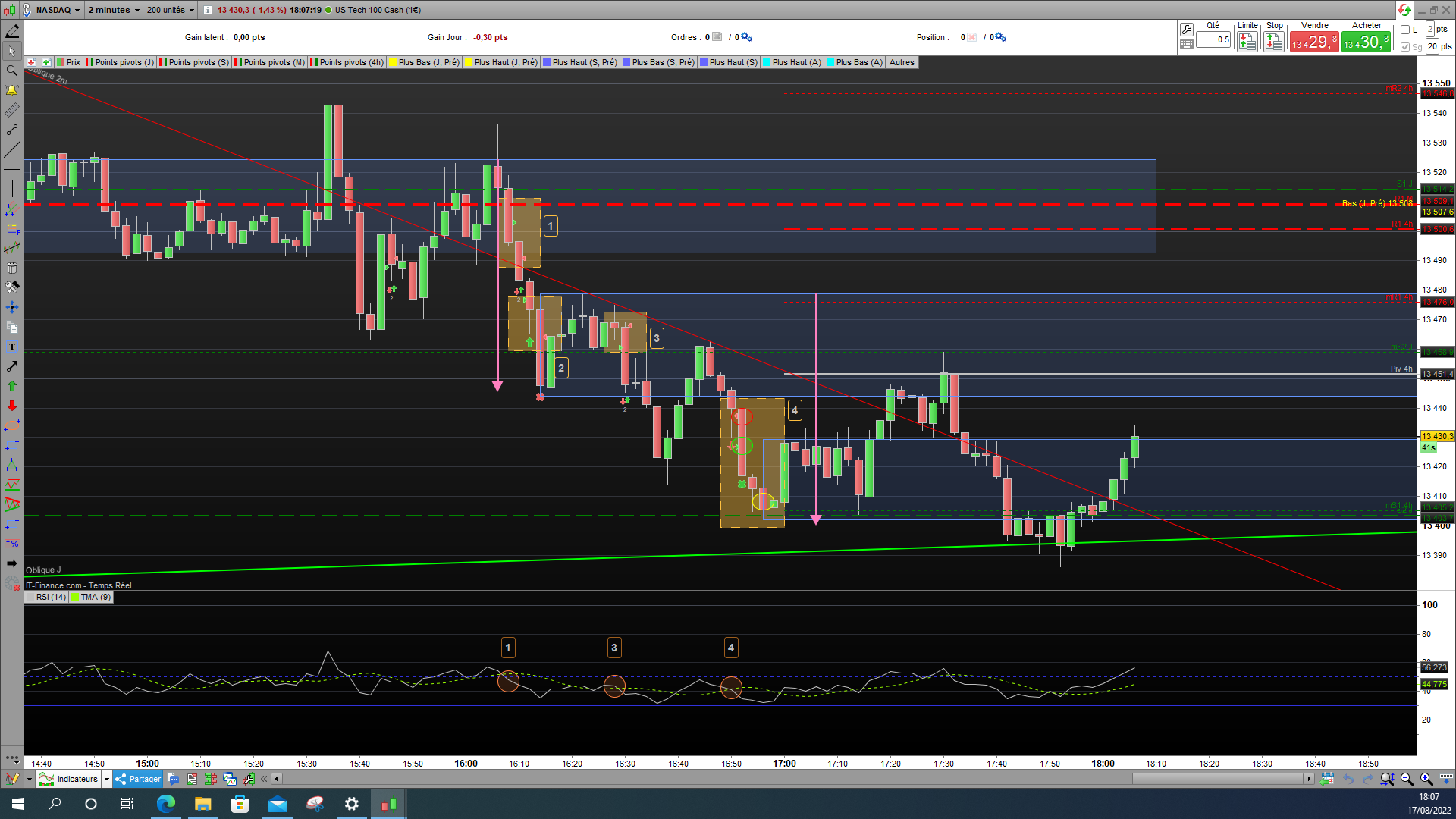Select the Autres legend tab
The image size is (1456, 819).
[902, 62]
